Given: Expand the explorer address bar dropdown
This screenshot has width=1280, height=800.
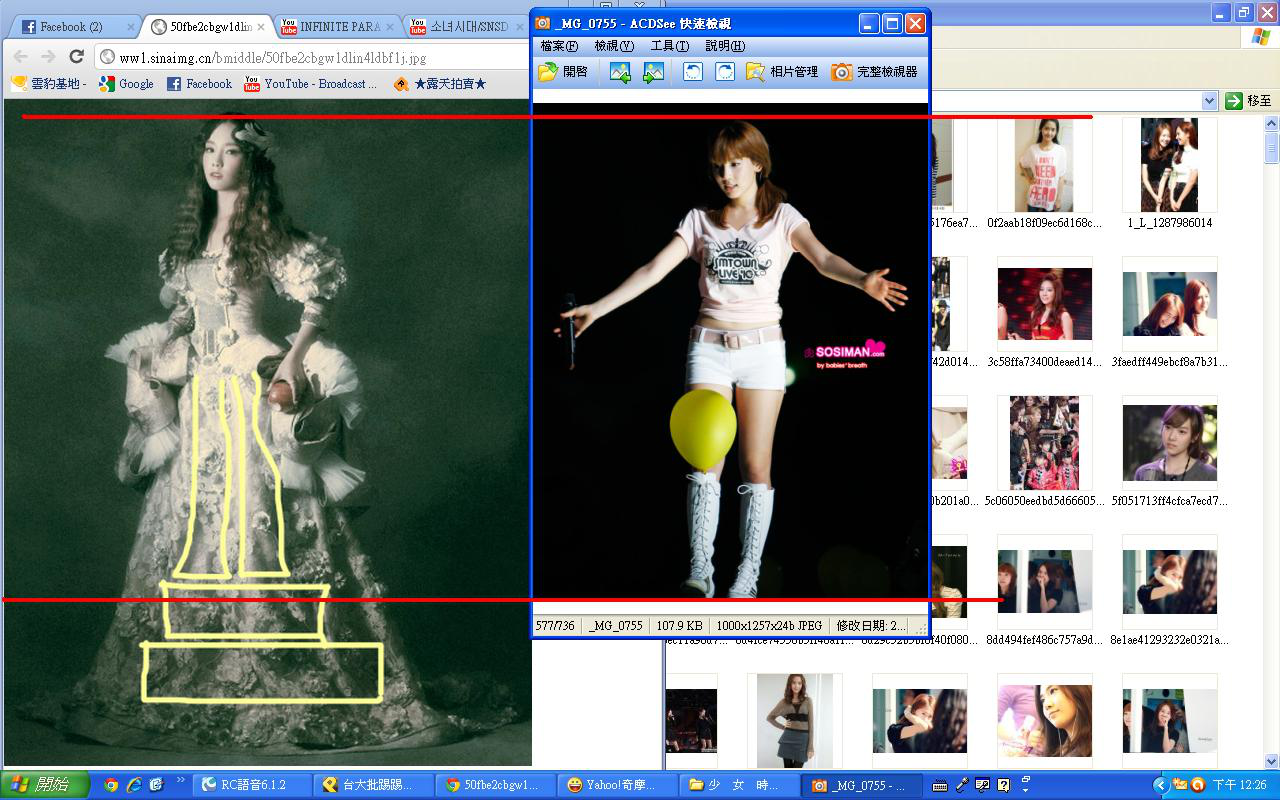Looking at the screenshot, I should point(1209,101).
